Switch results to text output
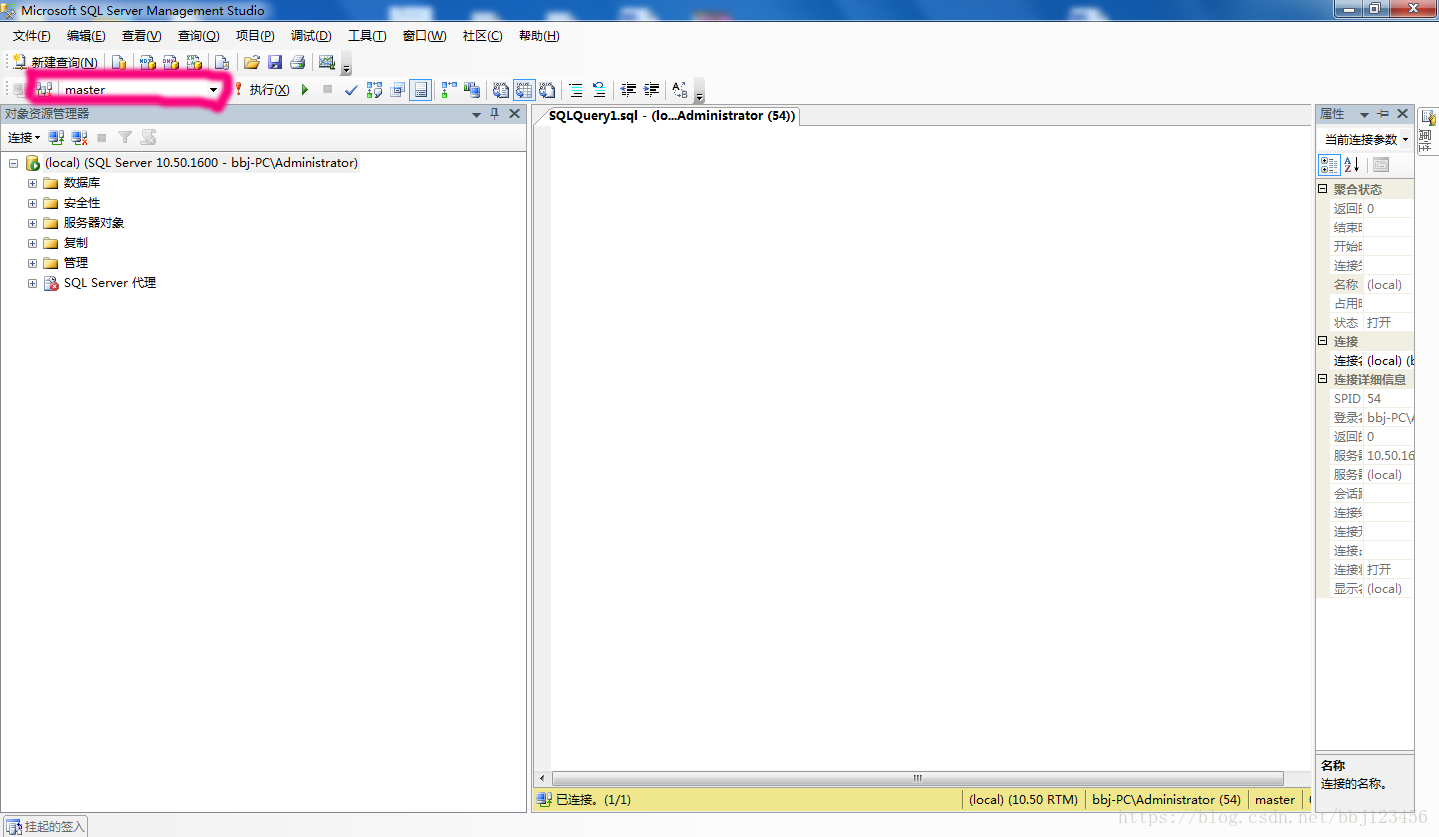 tap(501, 90)
